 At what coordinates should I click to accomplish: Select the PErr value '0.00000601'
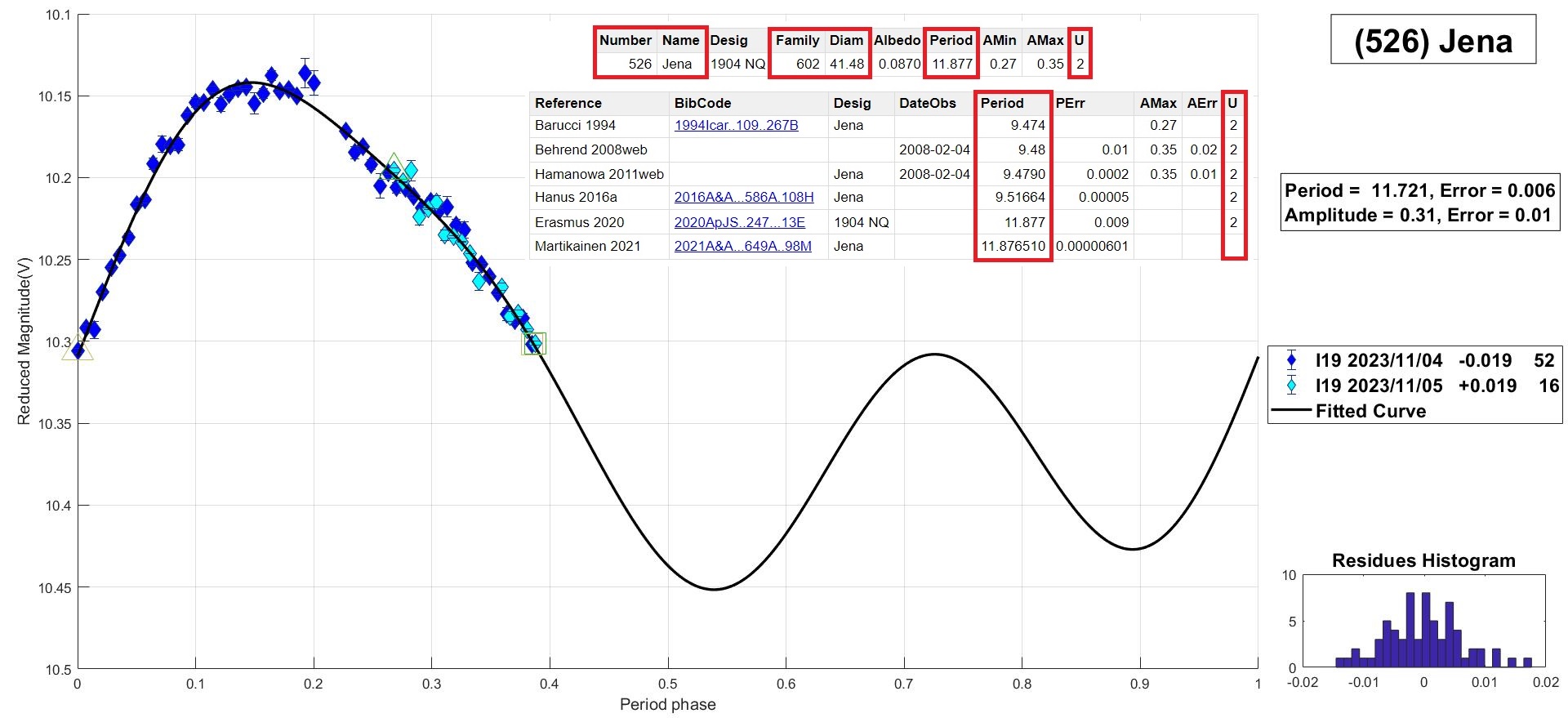coord(1092,246)
